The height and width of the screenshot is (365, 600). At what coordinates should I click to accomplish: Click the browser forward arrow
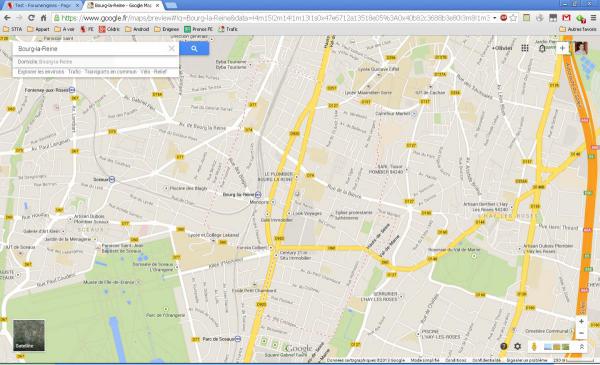[x=19, y=18]
